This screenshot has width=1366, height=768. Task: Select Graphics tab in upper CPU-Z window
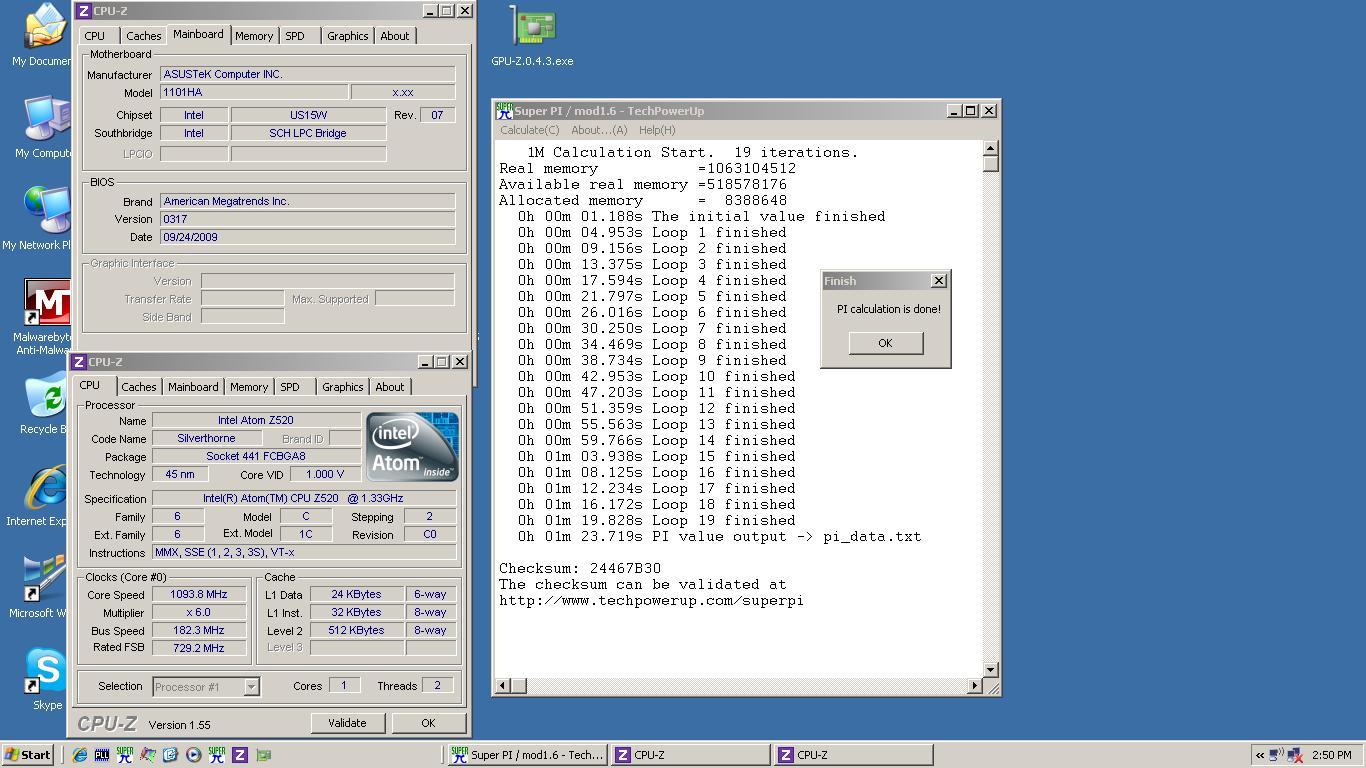(x=348, y=36)
